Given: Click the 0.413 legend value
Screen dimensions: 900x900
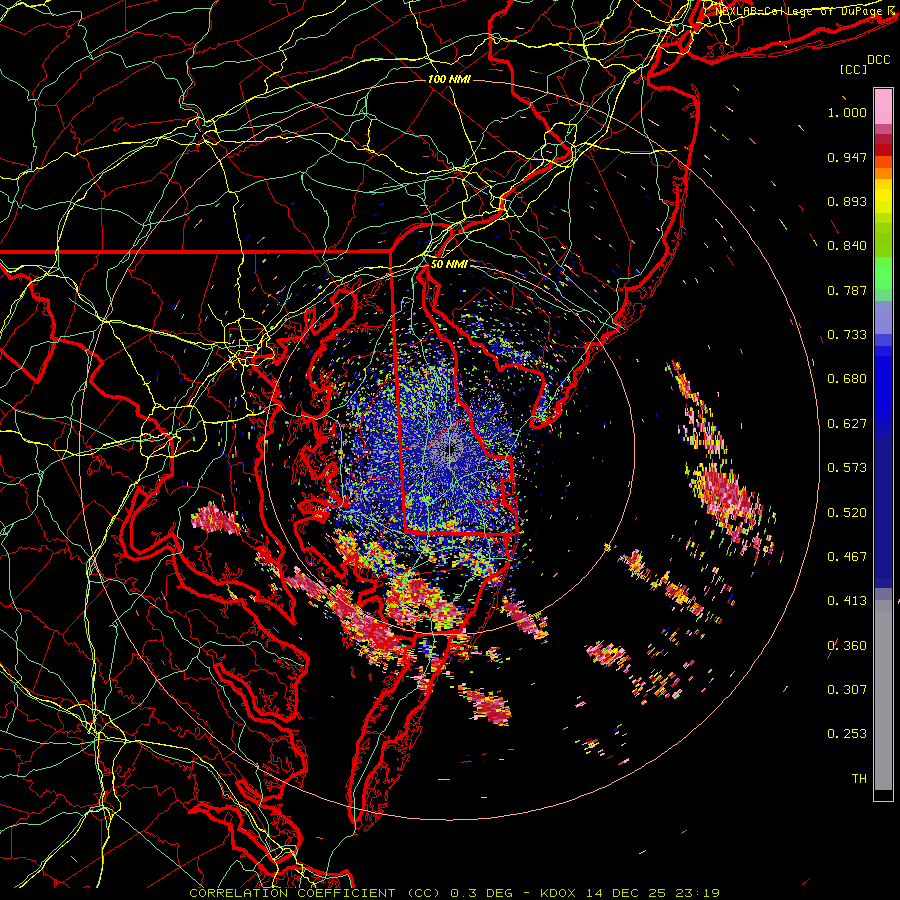Looking at the screenshot, I should [x=847, y=601].
